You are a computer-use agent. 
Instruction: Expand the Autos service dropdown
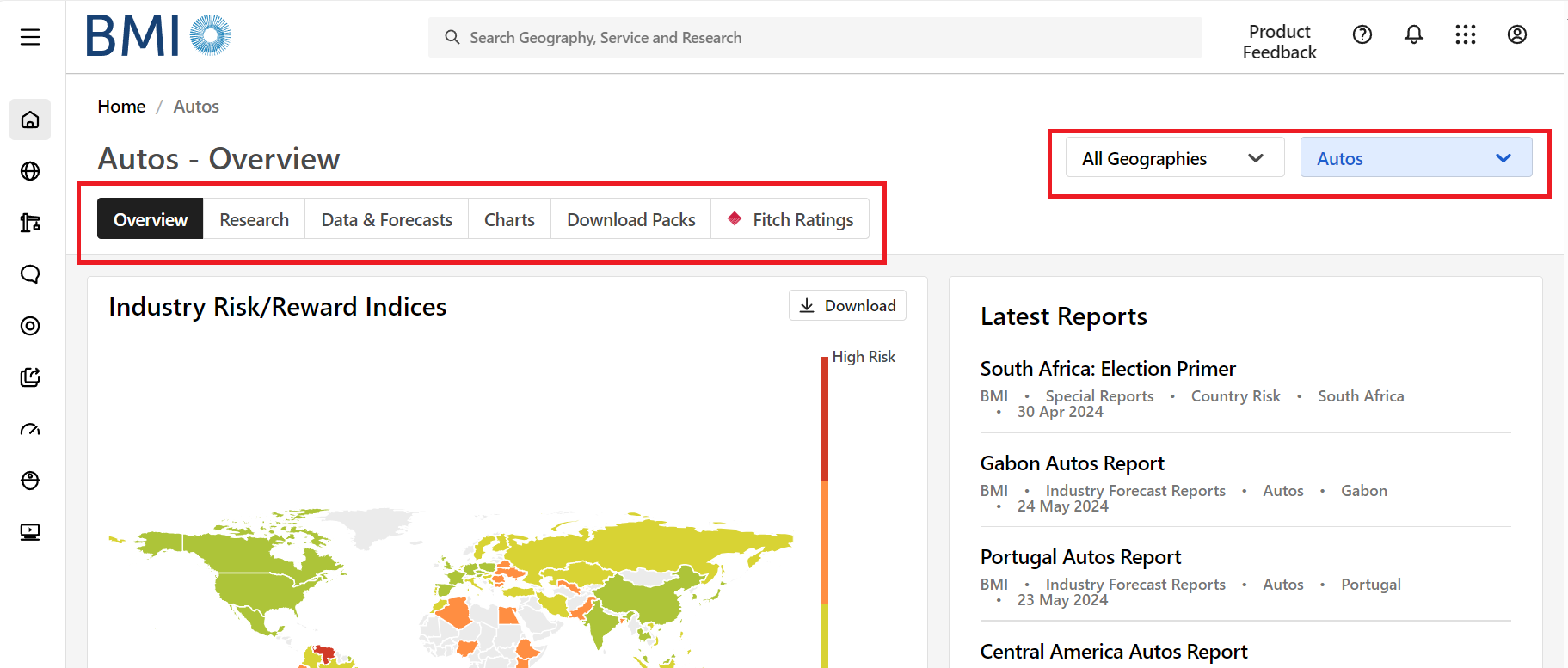[1416, 158]
